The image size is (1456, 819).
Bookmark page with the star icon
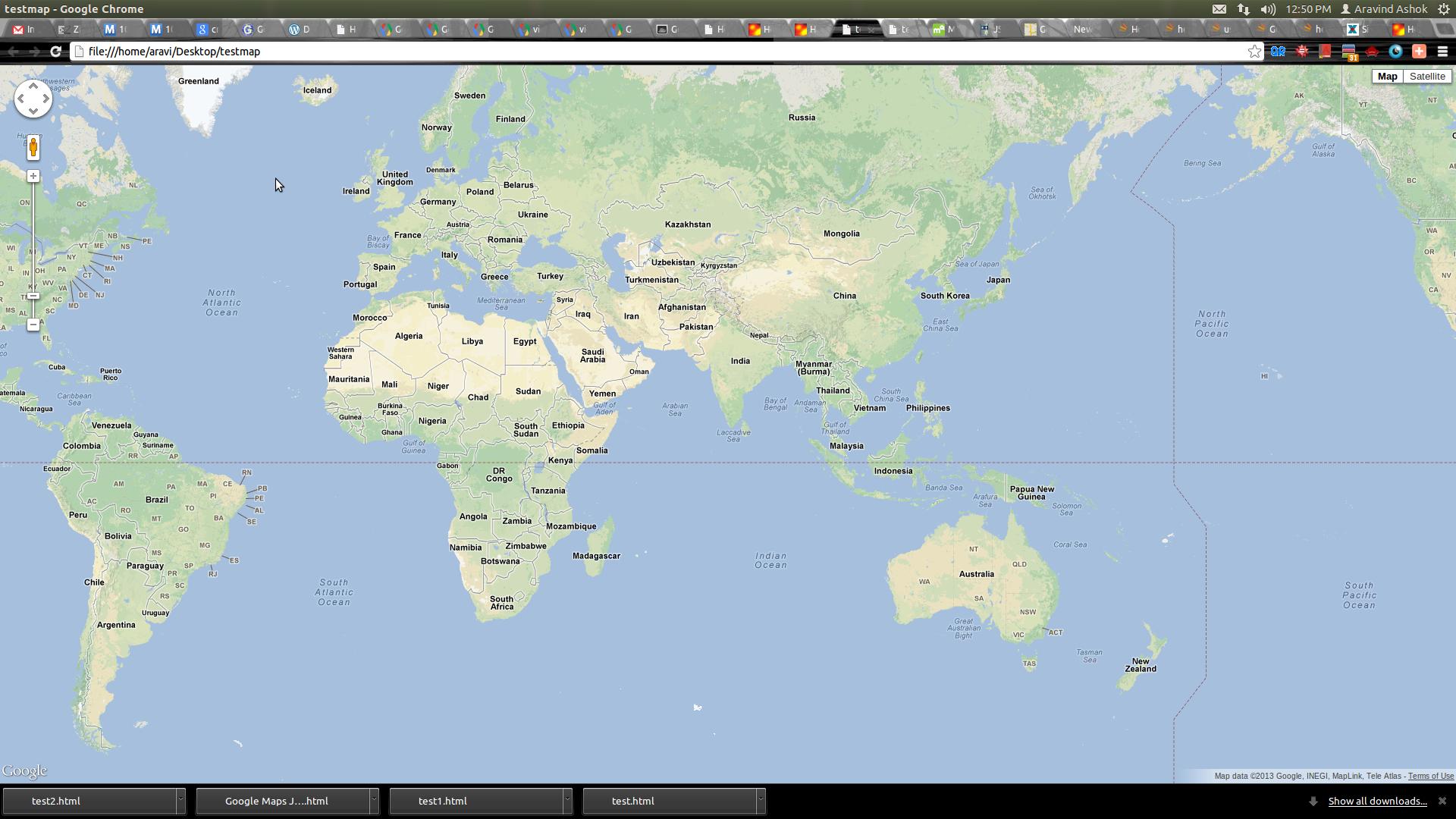(x=1254, y=52)
